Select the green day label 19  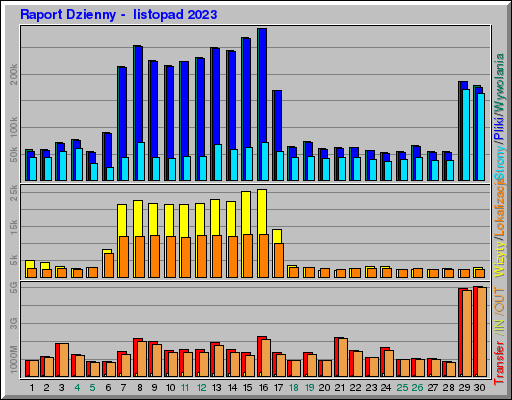[x=309, y=388]
